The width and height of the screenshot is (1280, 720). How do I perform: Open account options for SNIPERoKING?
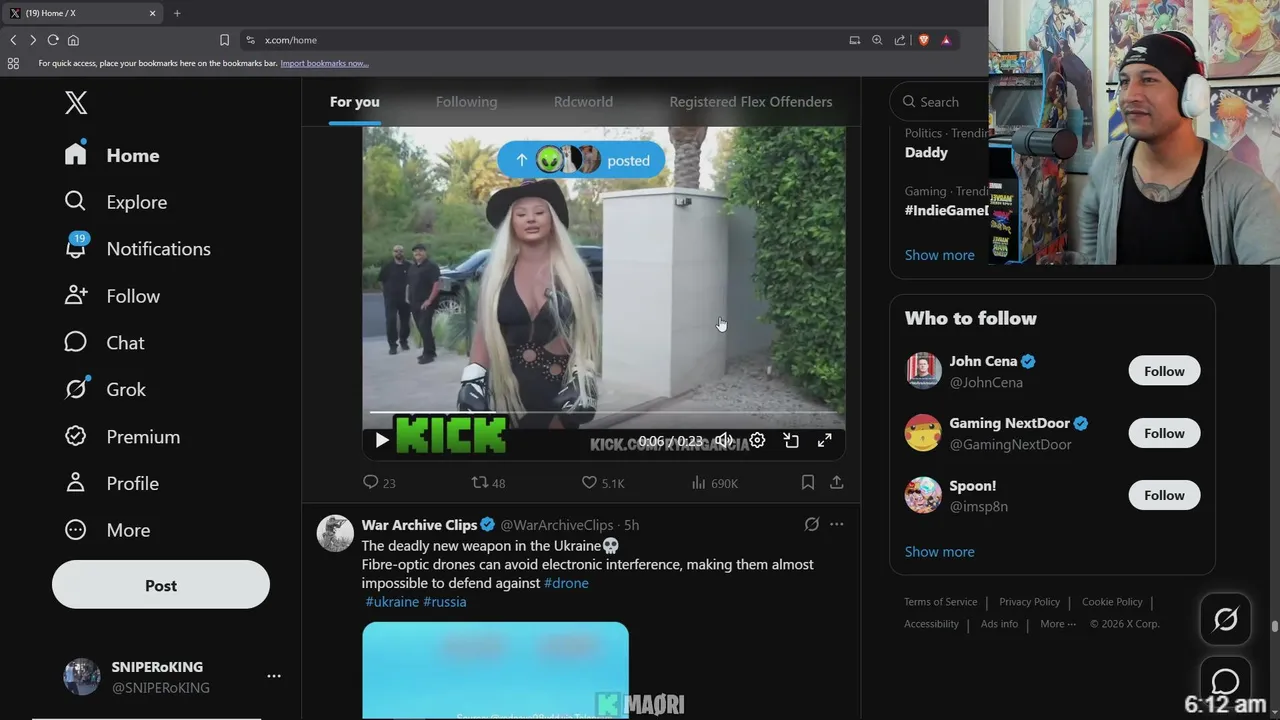coord(273,677)
